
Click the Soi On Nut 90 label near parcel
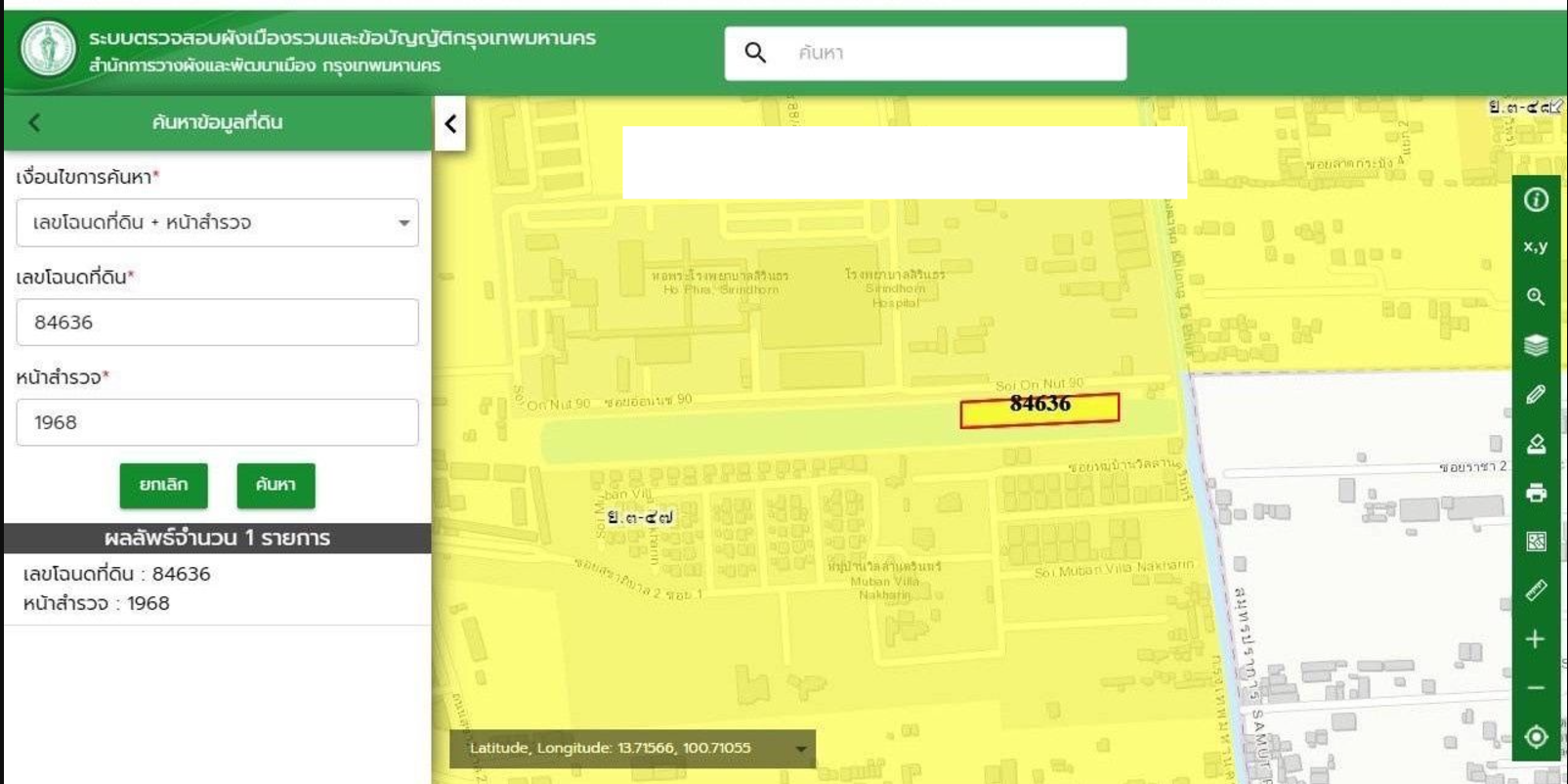point(1039,384)
